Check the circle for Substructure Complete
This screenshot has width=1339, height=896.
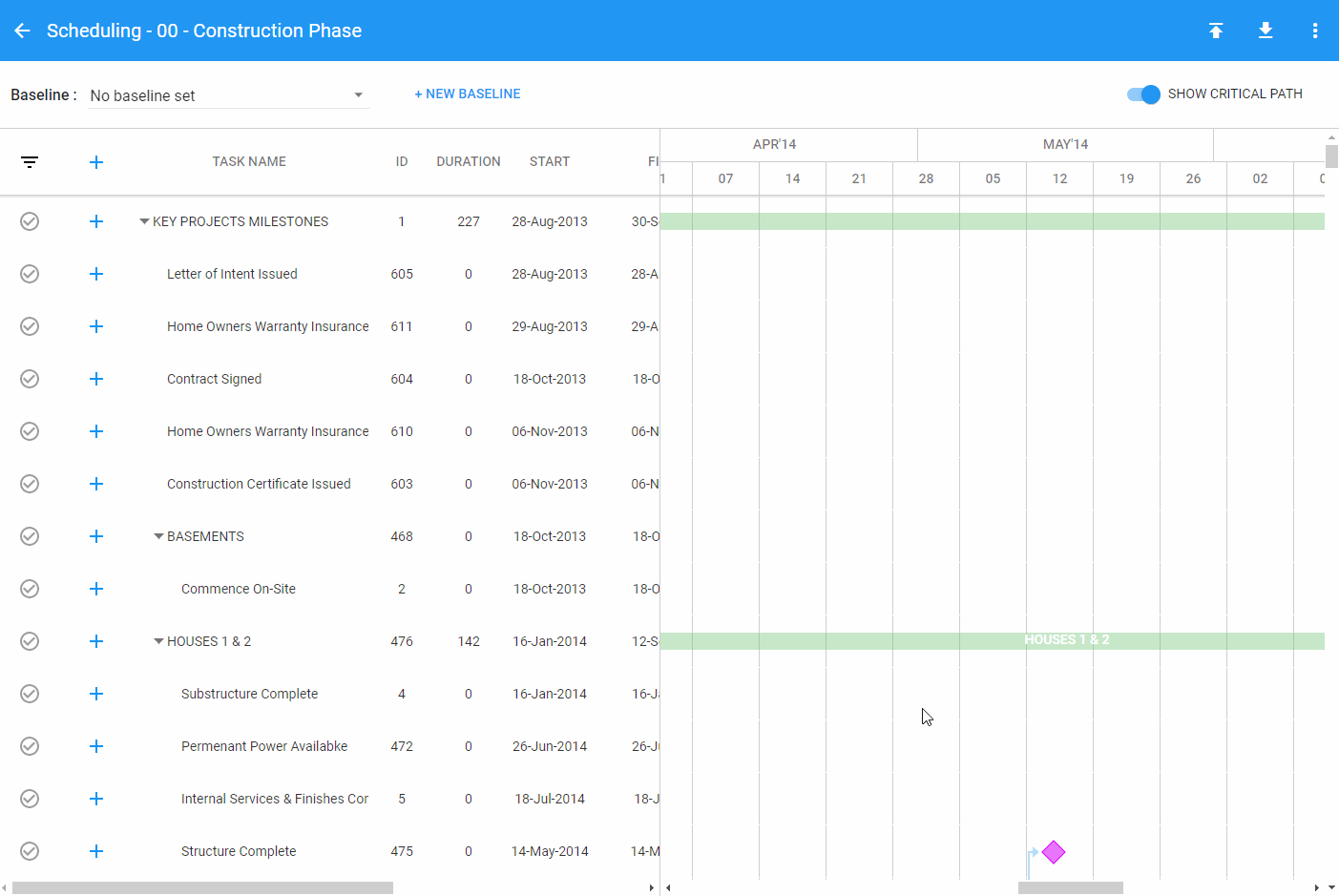click(30, 694)
